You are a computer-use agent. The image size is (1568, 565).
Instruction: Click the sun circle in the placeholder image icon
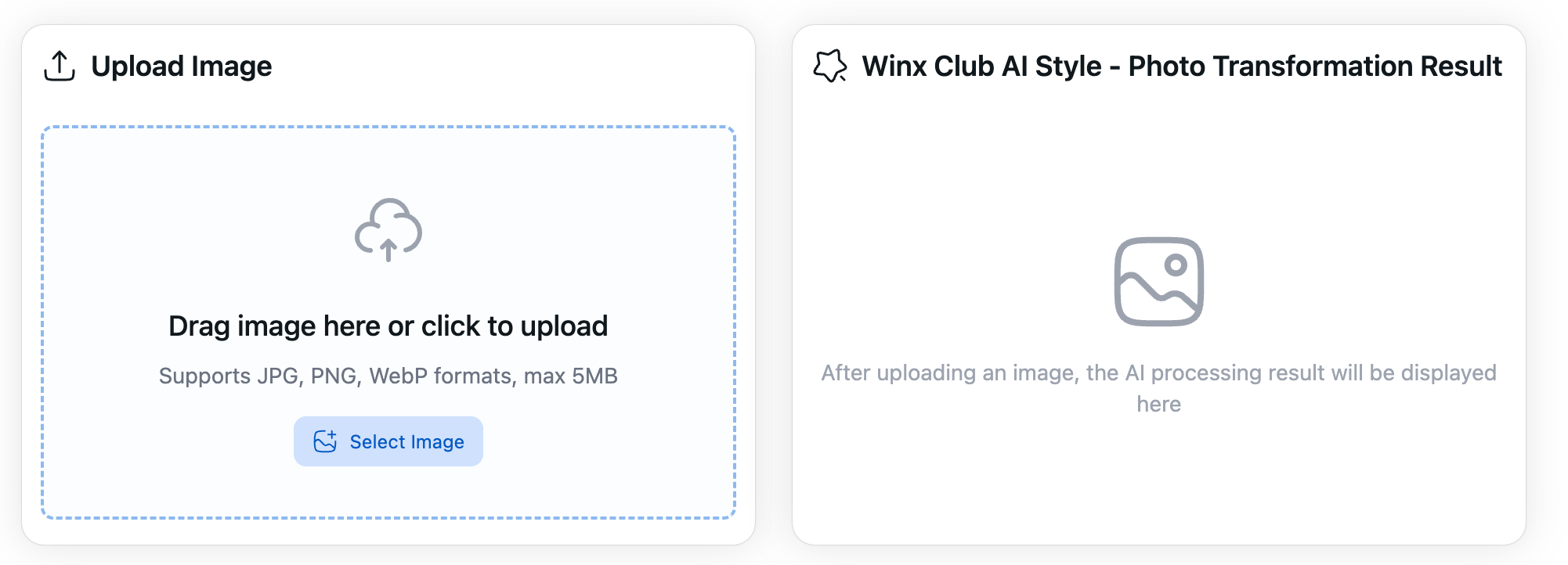[x=1176, y=265]
